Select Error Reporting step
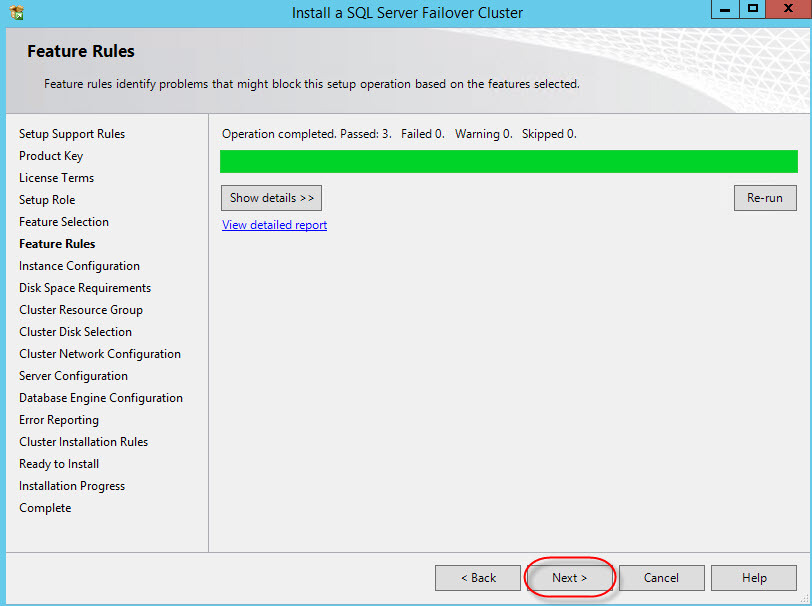The image size is (812, 606). coord(59,420)
